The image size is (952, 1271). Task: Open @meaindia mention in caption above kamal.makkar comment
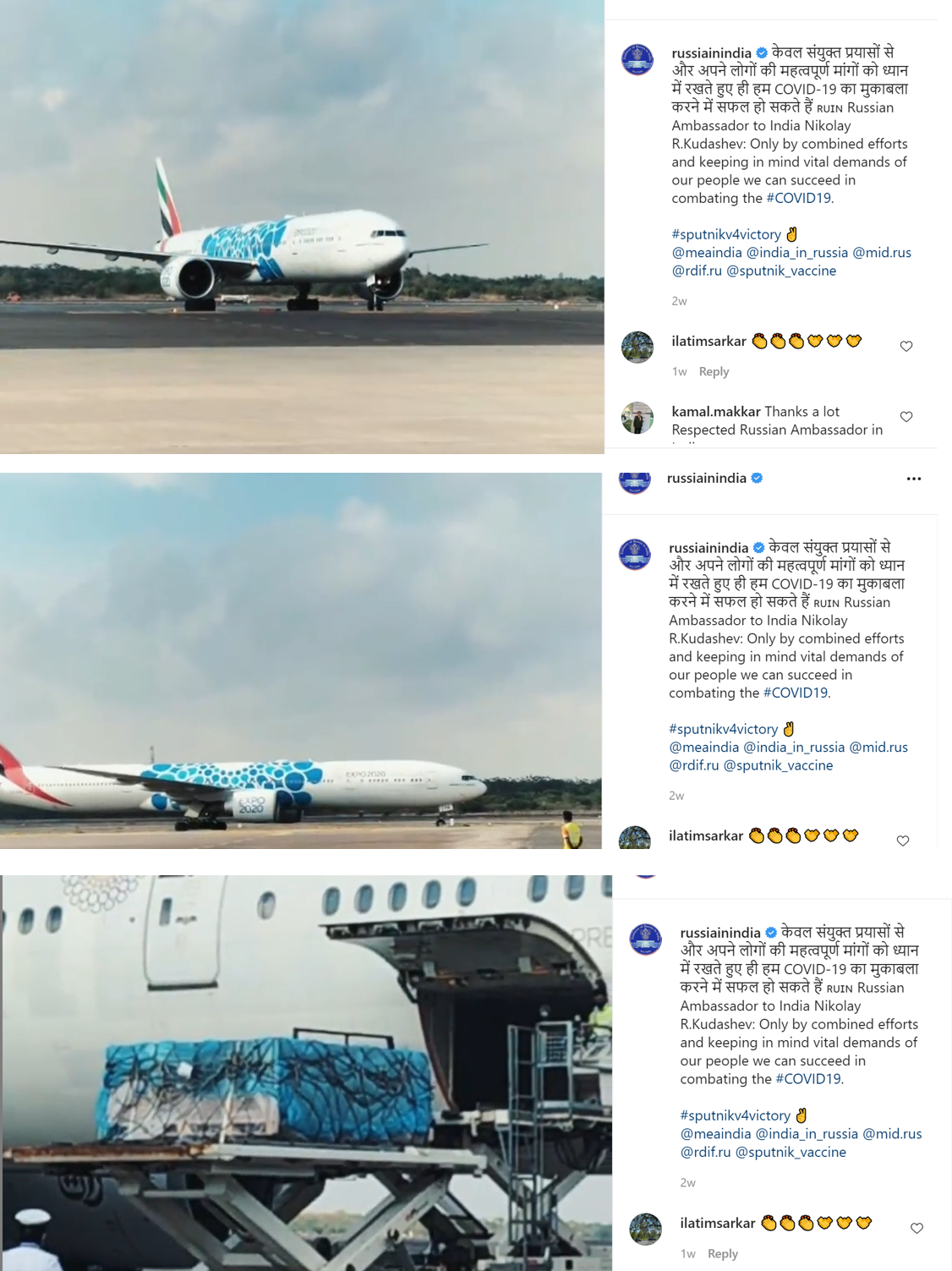707,253
